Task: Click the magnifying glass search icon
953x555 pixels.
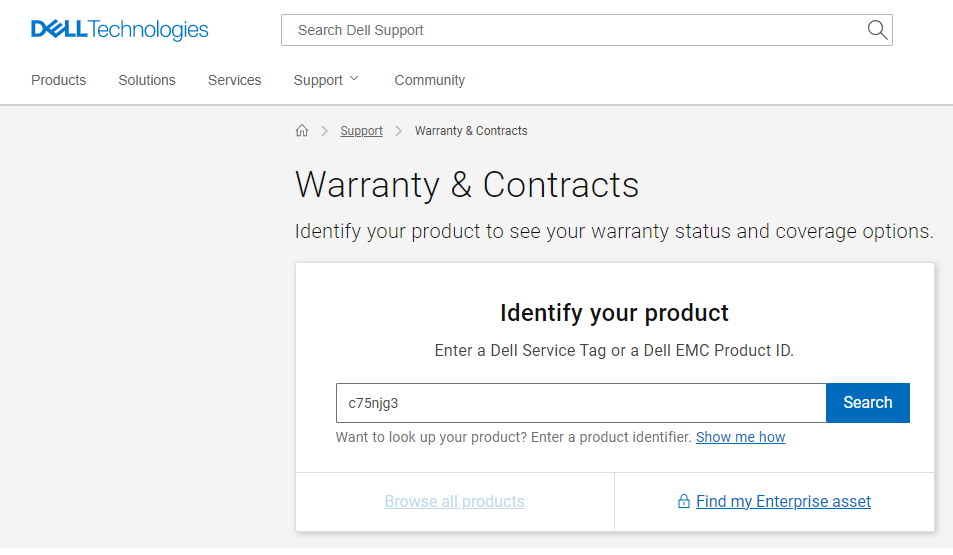Action: coord(877,30)
